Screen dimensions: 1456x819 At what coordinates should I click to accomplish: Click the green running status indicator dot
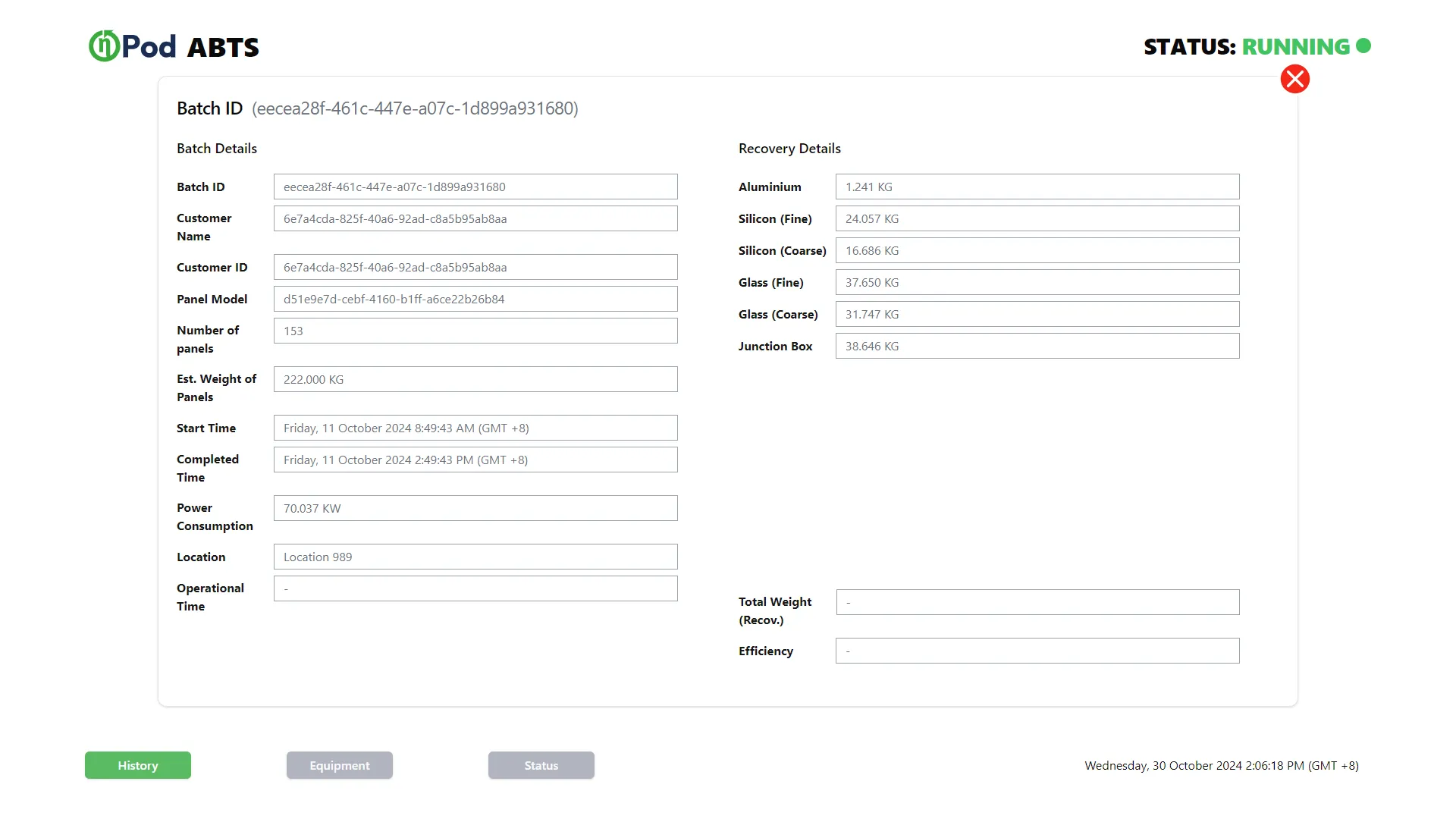(1363, 46)
